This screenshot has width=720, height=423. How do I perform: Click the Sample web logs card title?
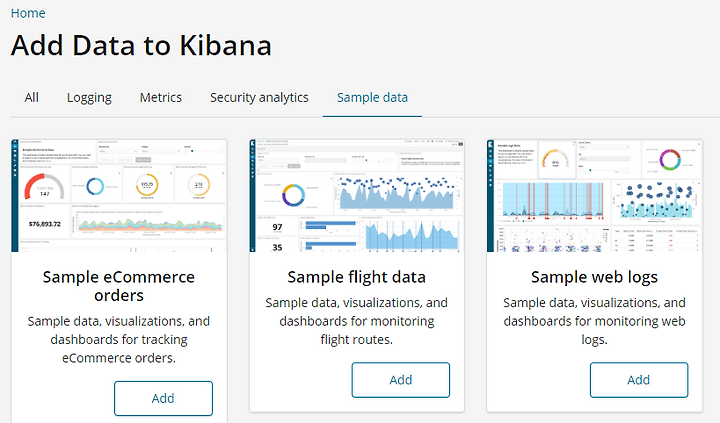point(595,277)
